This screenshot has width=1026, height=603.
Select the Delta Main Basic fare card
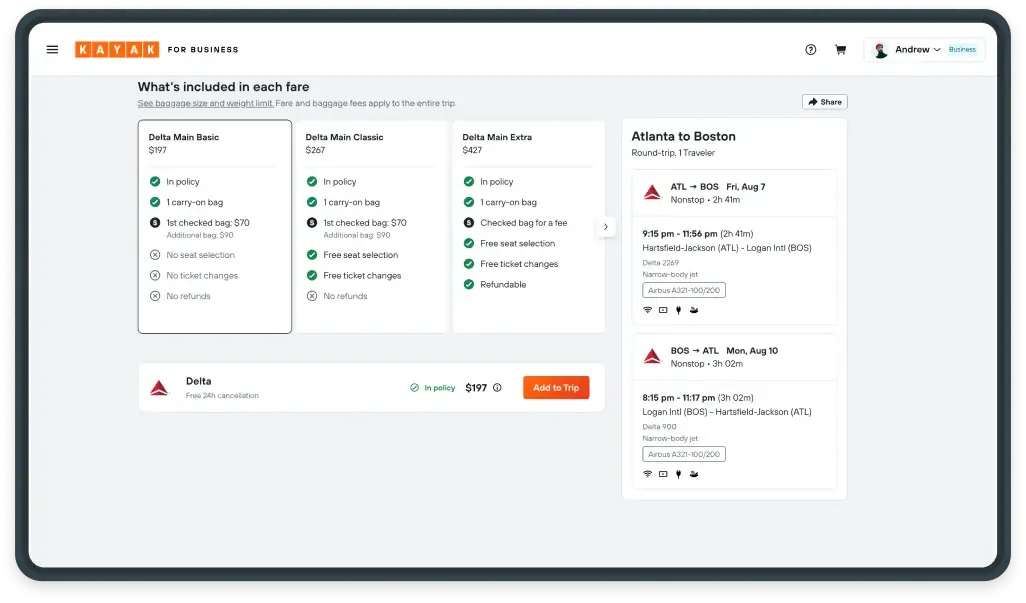point(215,226)
